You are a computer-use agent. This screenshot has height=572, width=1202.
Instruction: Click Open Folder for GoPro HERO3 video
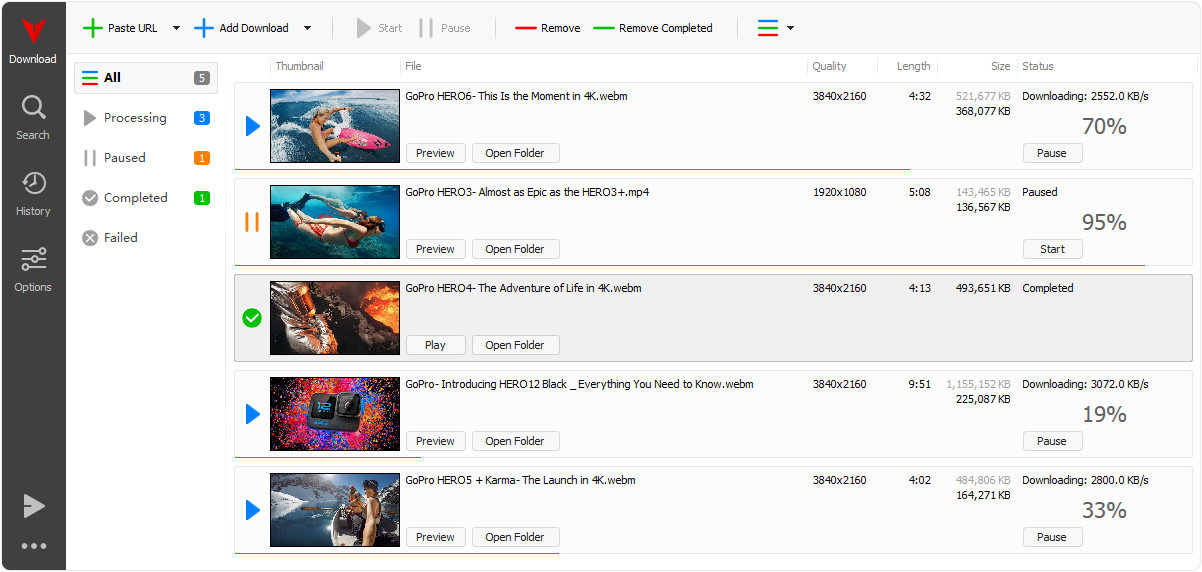[515, 249]
